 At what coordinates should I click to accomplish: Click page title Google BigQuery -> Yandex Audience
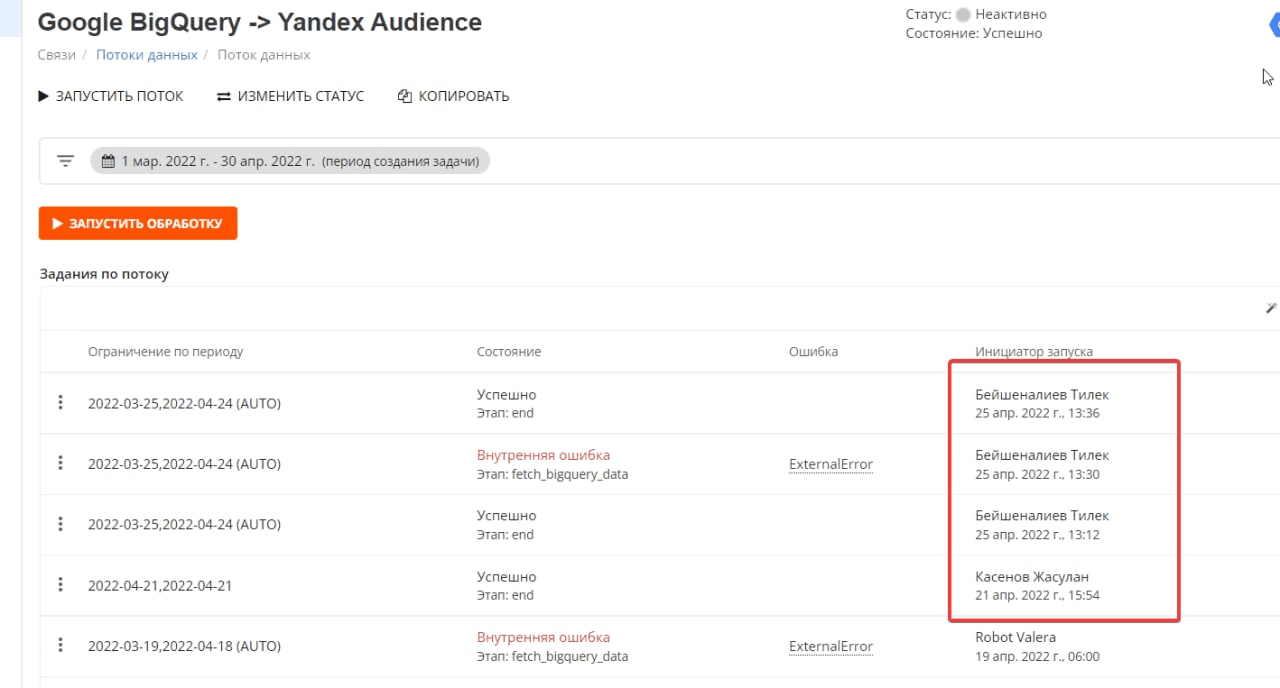click(x=260, y=22)
